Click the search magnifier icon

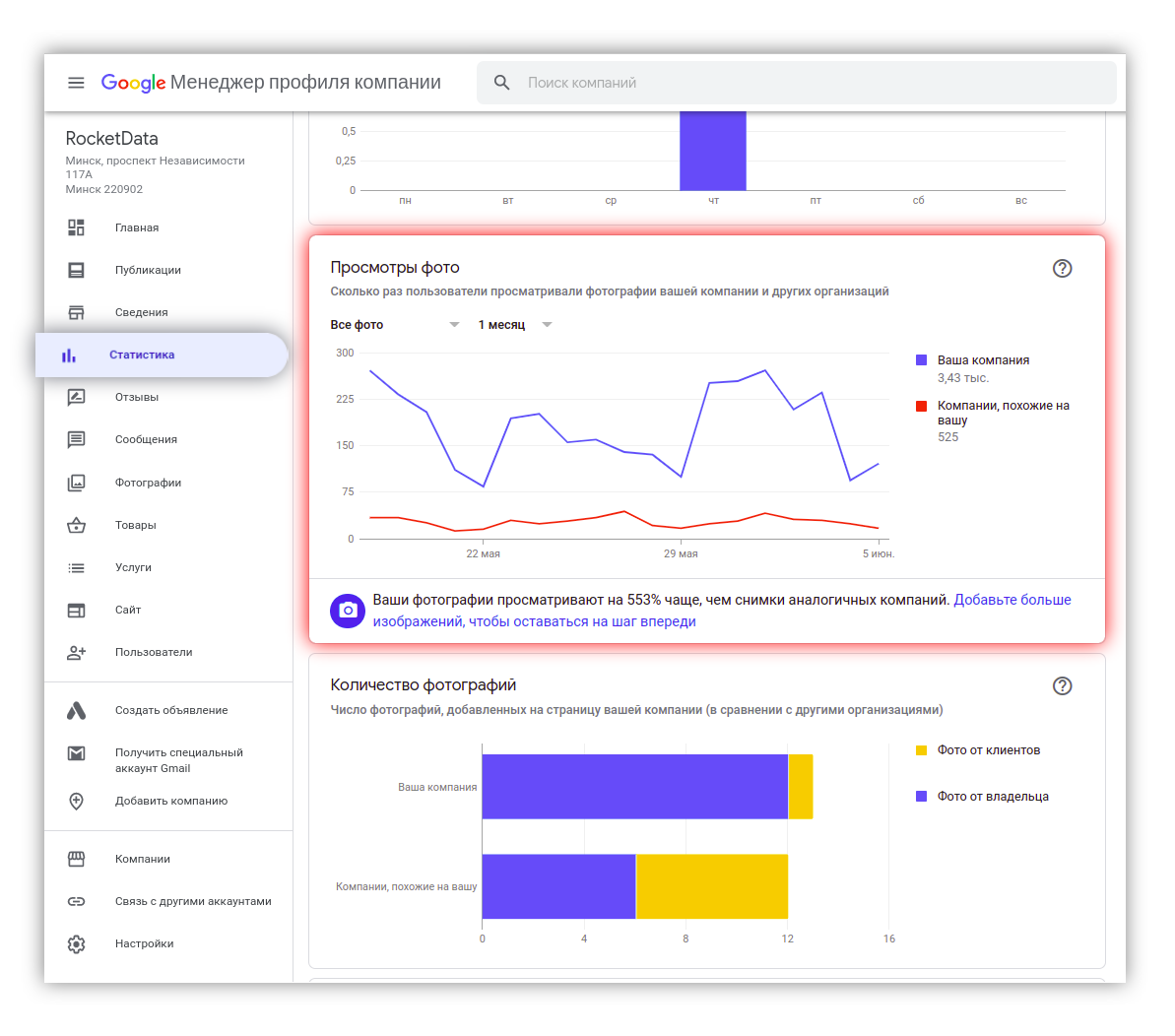coord(502,83)
